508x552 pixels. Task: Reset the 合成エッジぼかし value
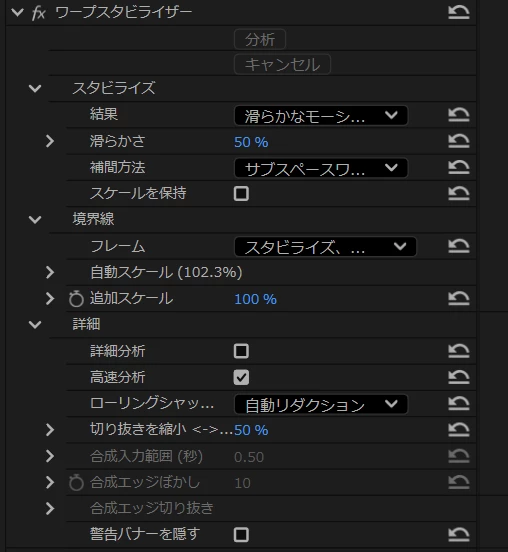point(459,482)
